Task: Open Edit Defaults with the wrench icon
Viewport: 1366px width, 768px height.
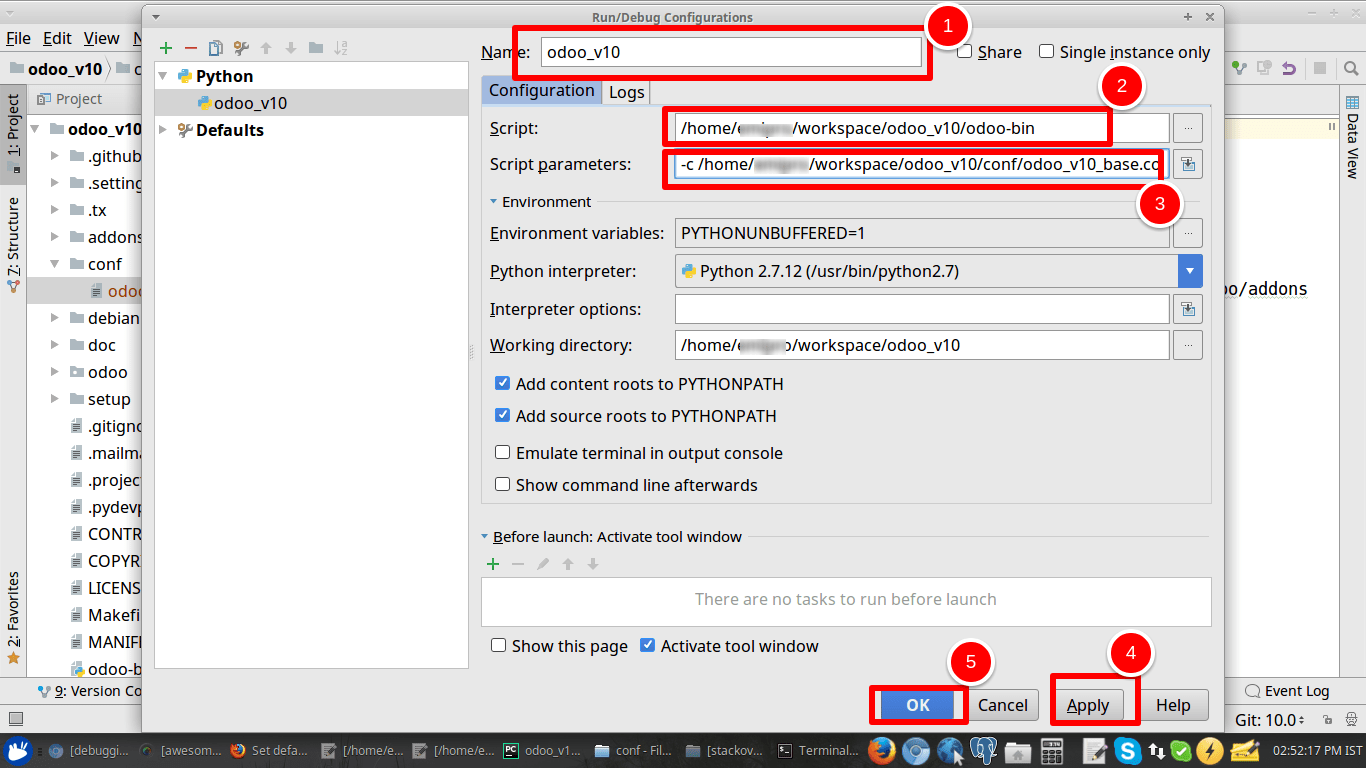Action: pos(240,47)
